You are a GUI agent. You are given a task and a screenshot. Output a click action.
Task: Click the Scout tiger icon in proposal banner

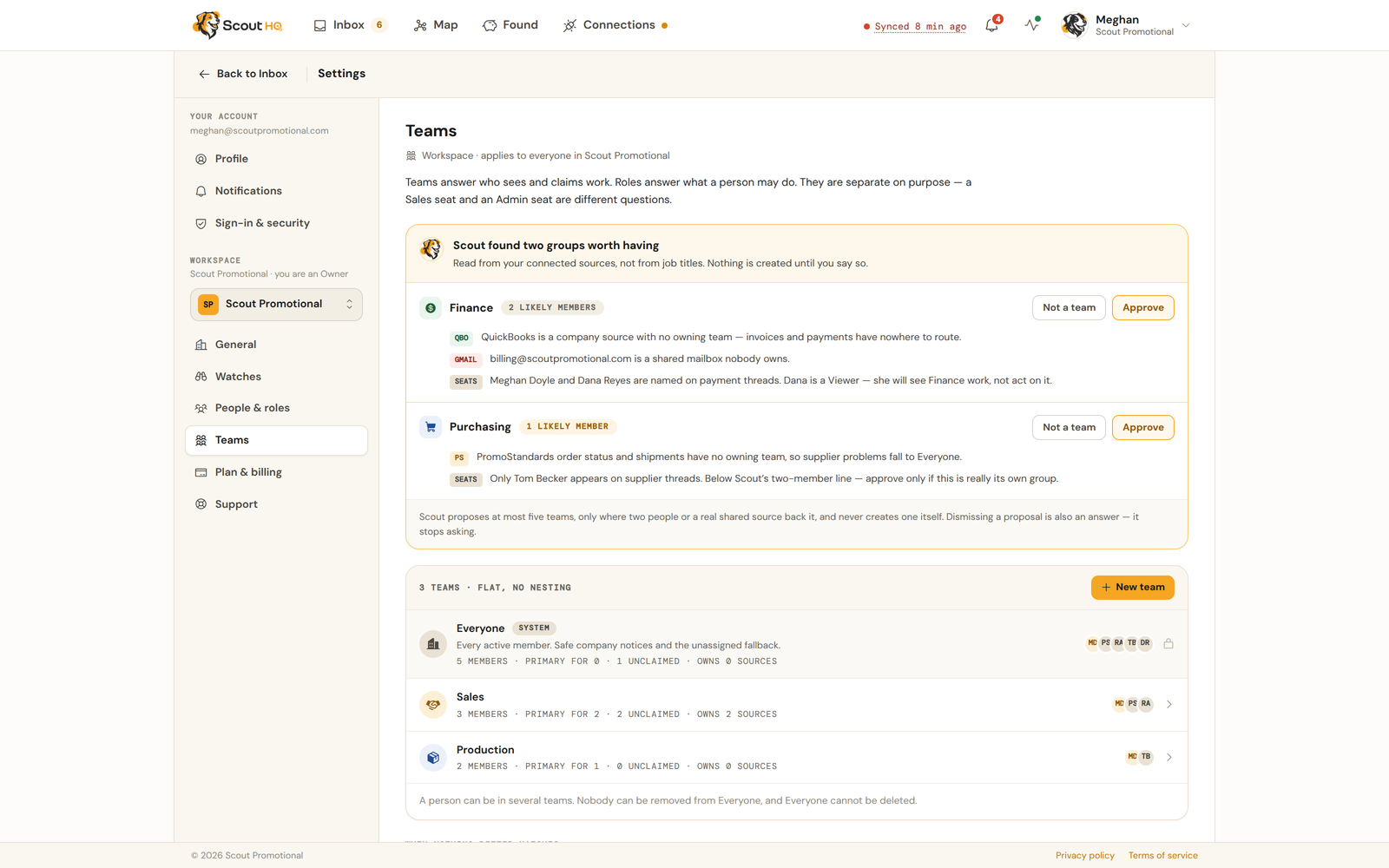[431, 249]
